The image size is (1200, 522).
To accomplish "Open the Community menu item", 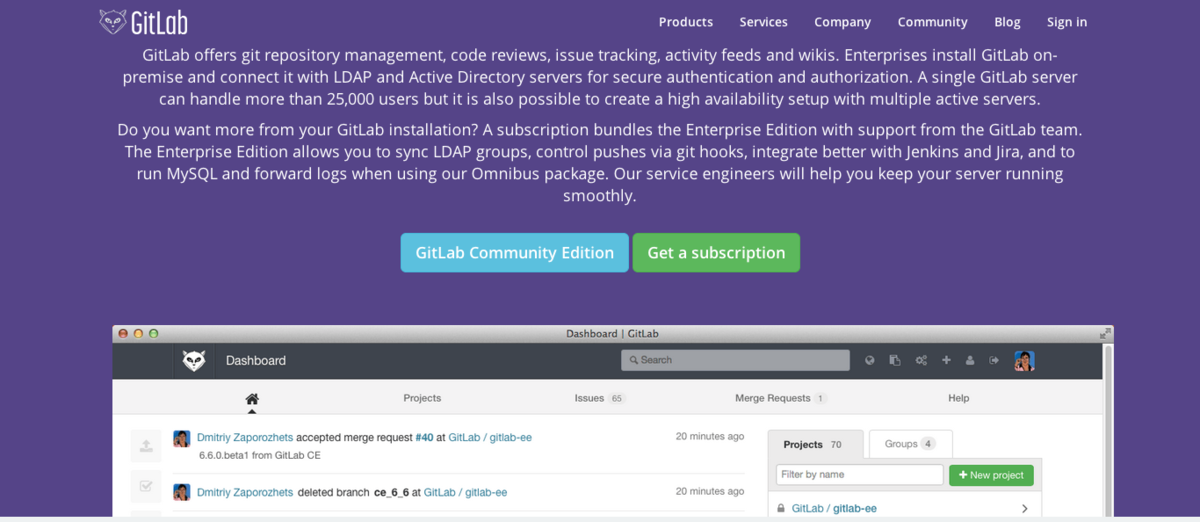I will coord(932,22).
